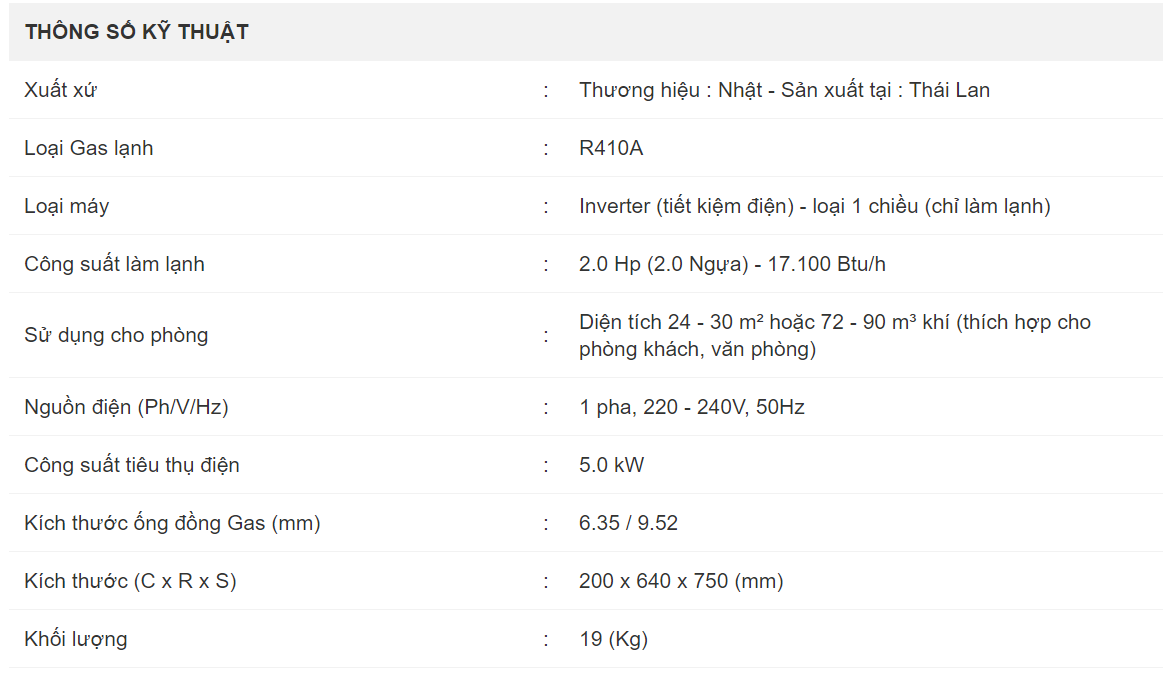Select the Loại máy label
Screen dimensions: 1164x674
[x=66, y=206]
